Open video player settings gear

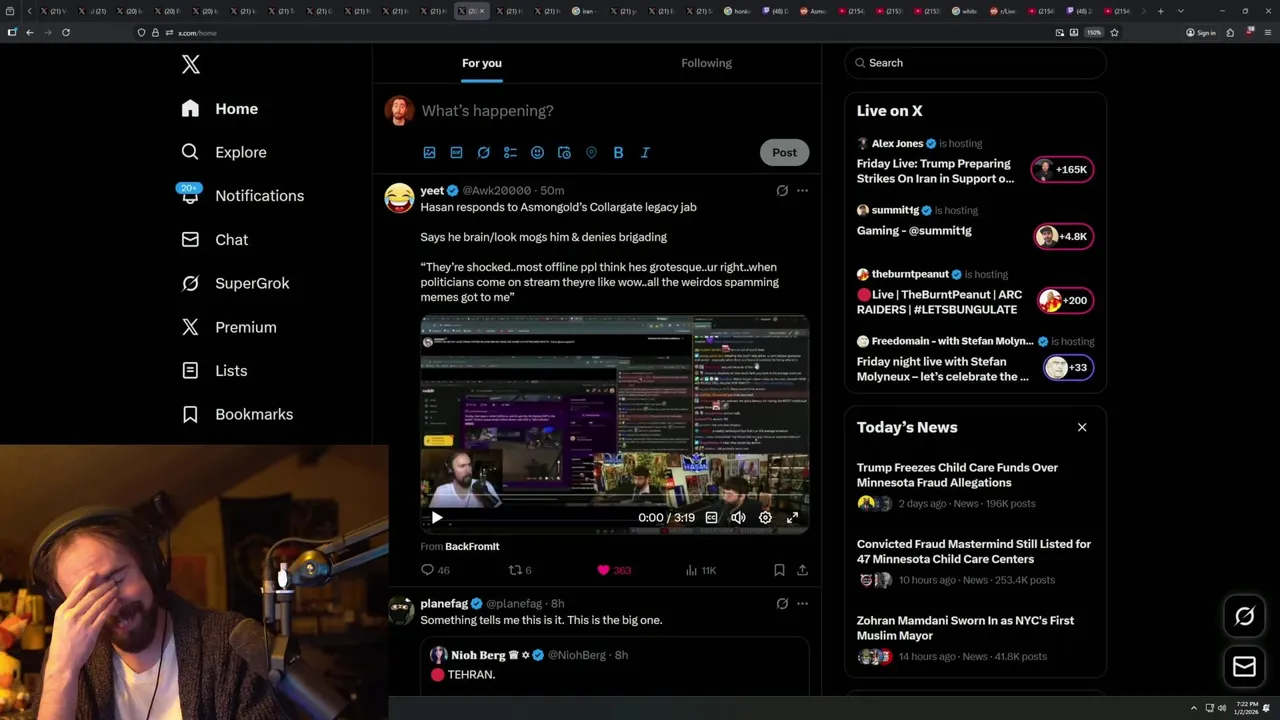[x=765, y=518]
